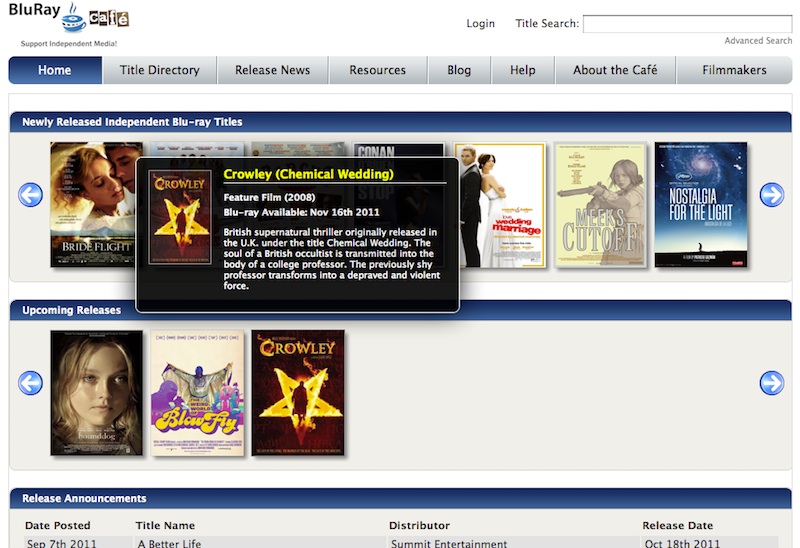The width and height of the screenshot is (800, 548).
Task: Click the BluRay Café logo
Action: (x=68, y=18)
